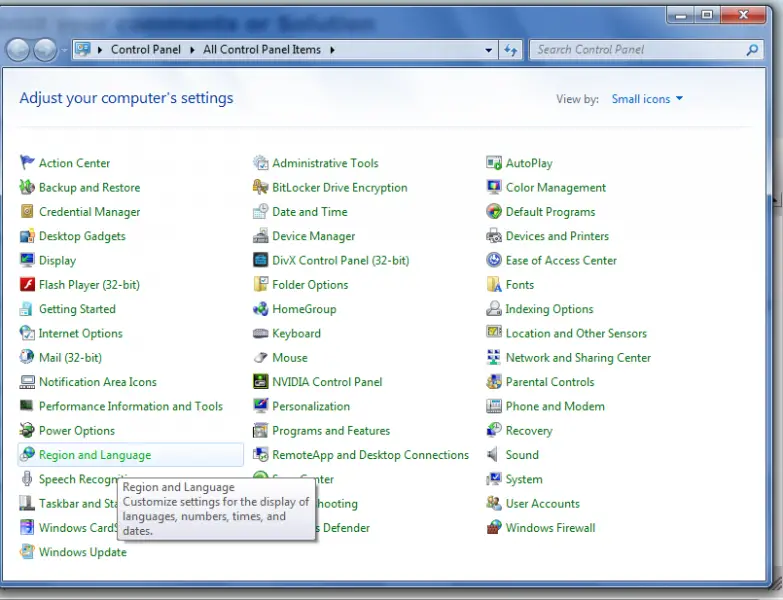Click the AutoPlay icon
This screenshot has height=600, width=783.
pyautogui.click(x=494, y=163)
